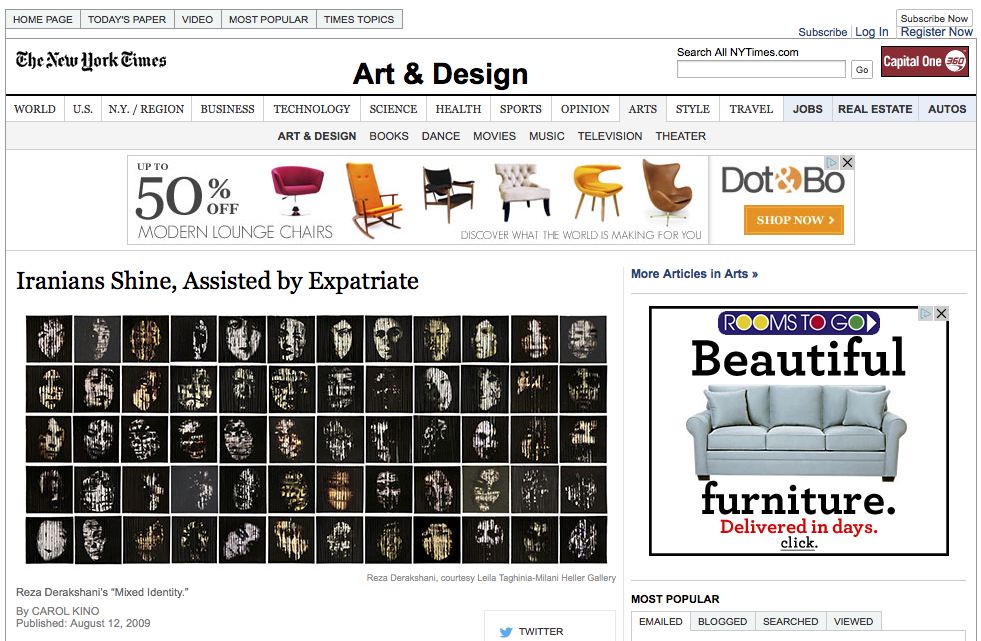981x641 pixels.
Task: Click The New York Times logo
Action: [91, 61]
